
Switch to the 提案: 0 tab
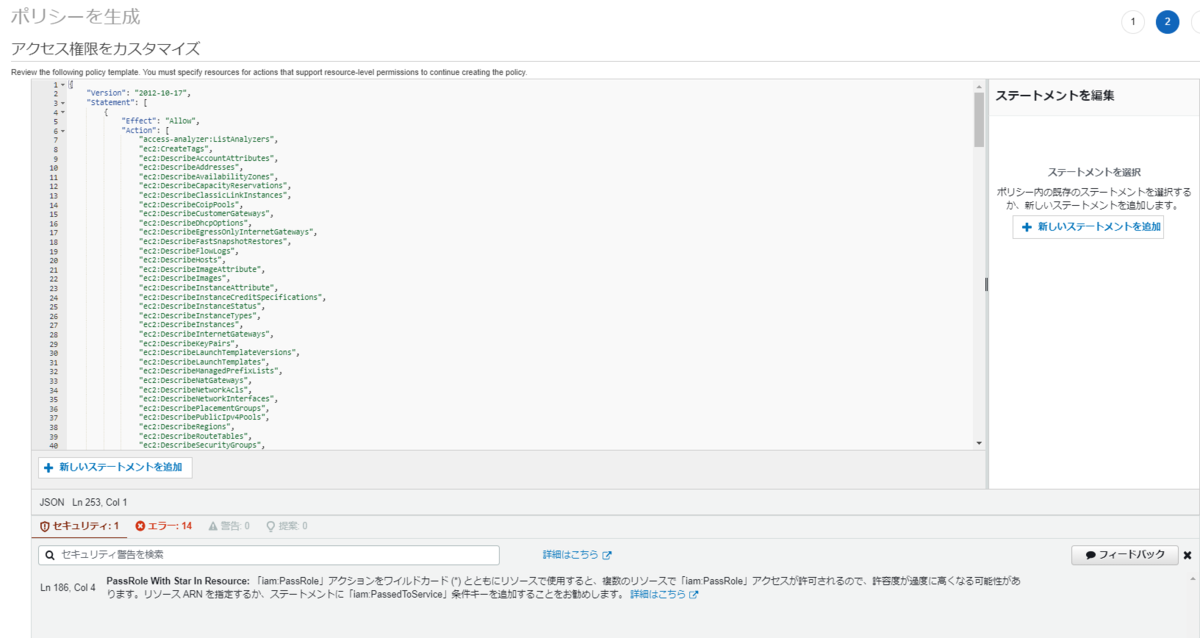pos(286,526)
